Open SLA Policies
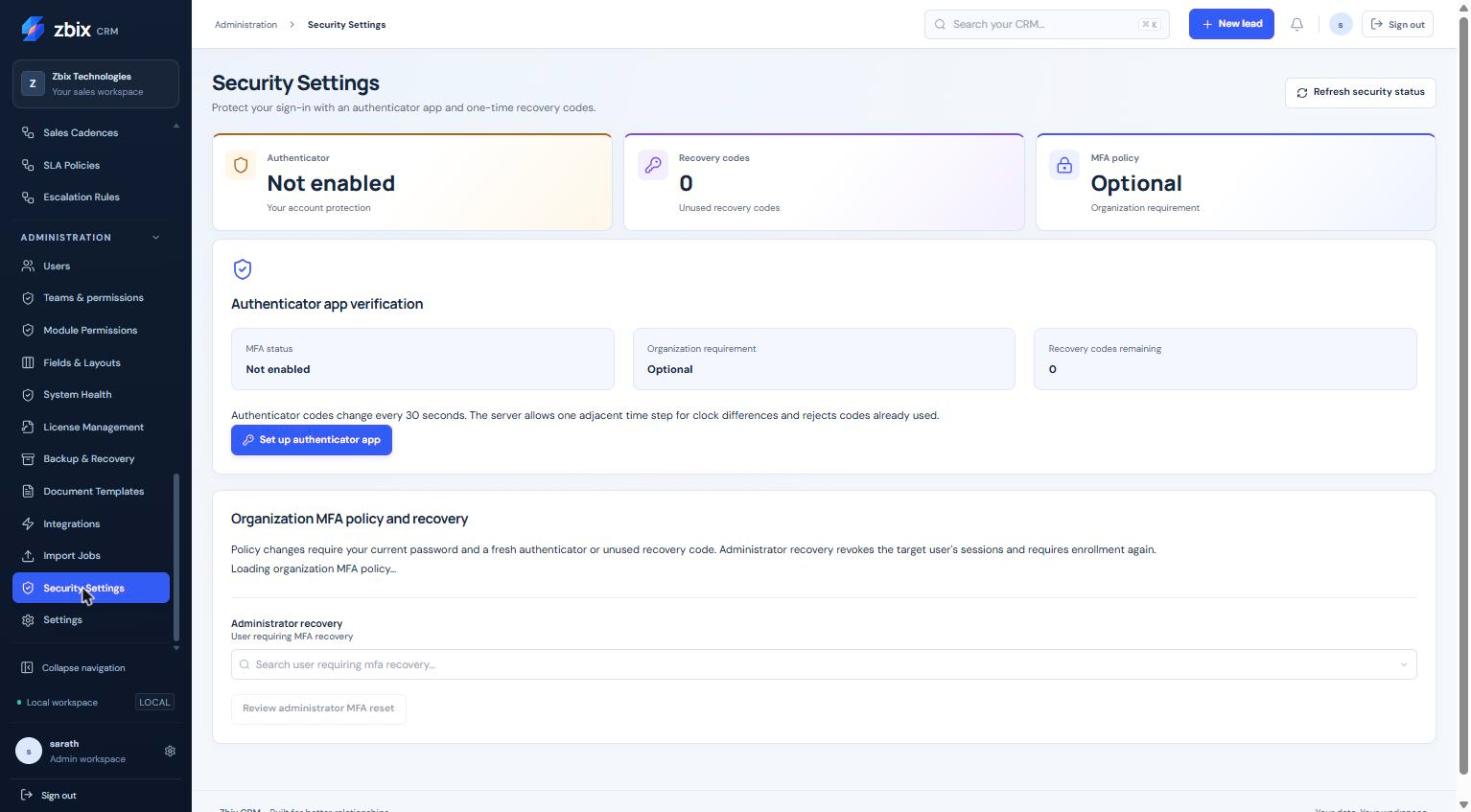This screenshot has width=1471, height=812. click(x=91, y=165)
